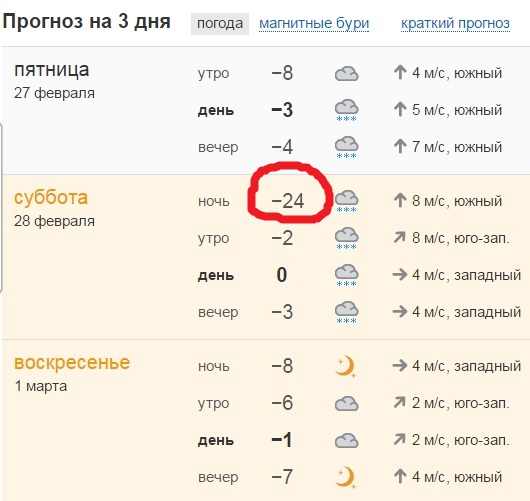Image resolution: width=530 pixels, height=501 pixels.
Task: Click the west wind arrow for Saturday day
Action: coord(400,275)
